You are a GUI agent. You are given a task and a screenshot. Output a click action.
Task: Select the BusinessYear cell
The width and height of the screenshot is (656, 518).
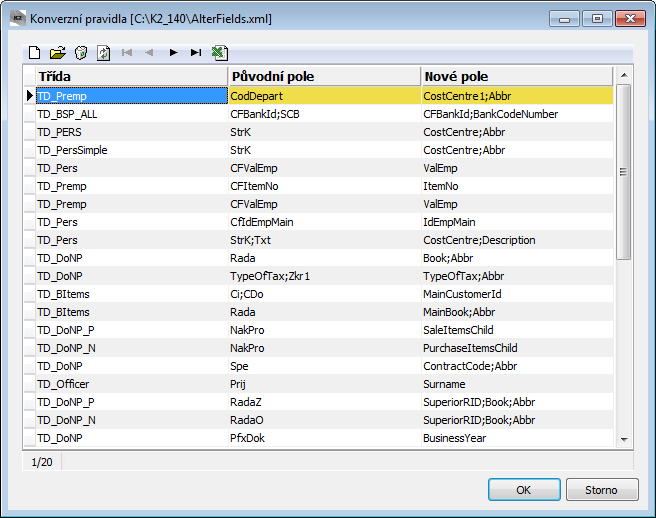517,438
